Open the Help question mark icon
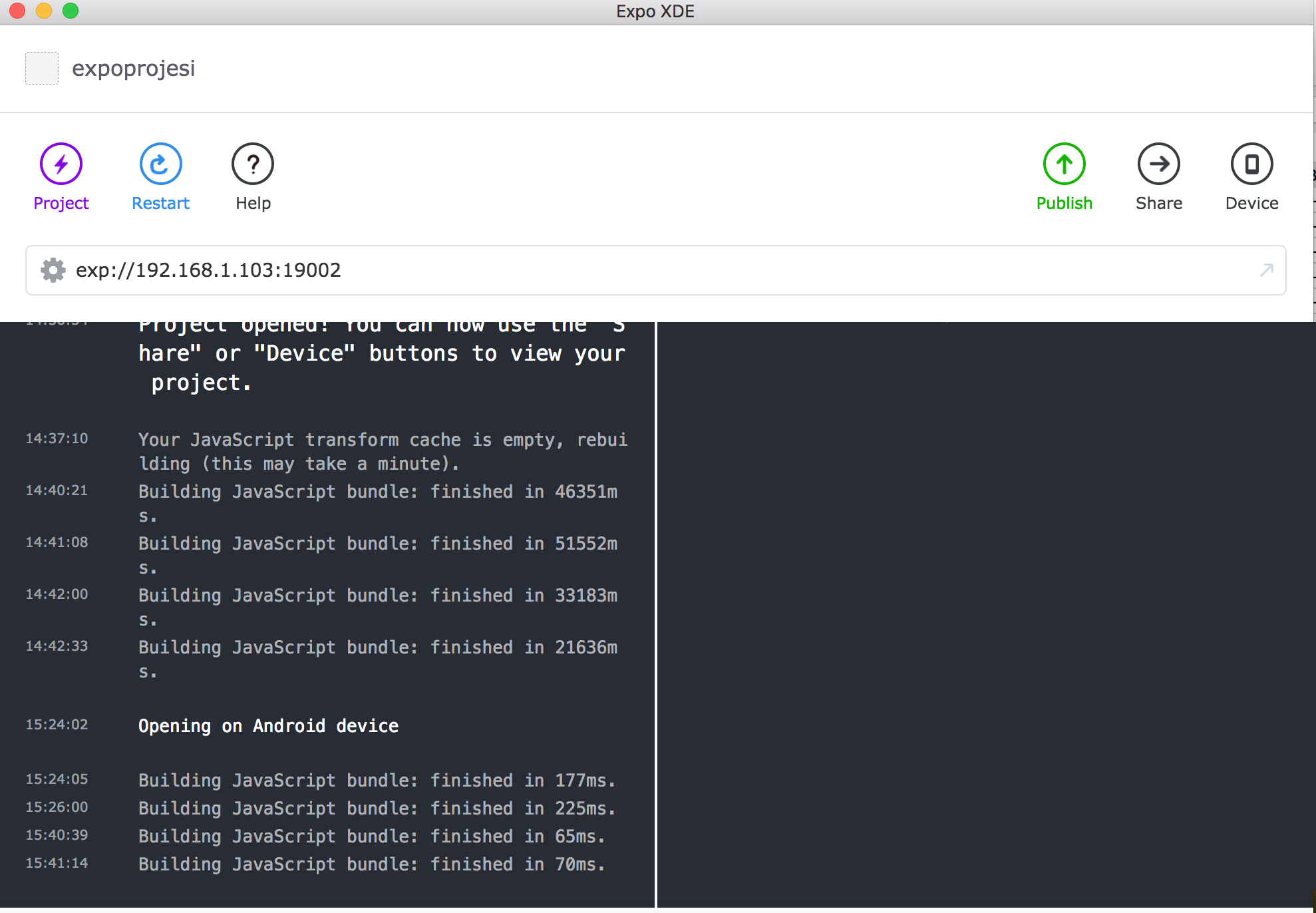This screenshot has height=913, width=1316. coord(253,164)
